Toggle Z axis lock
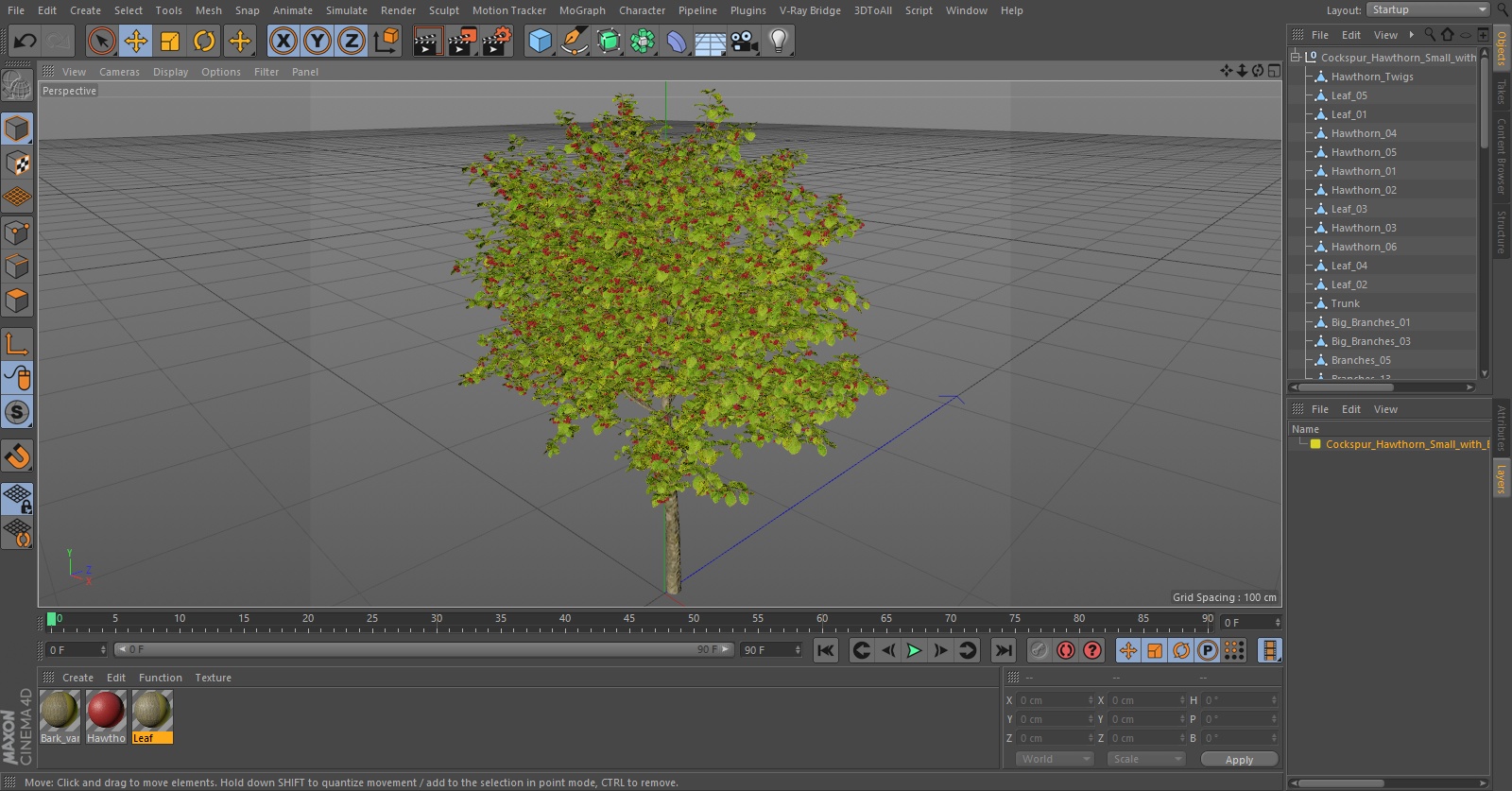 352,41
